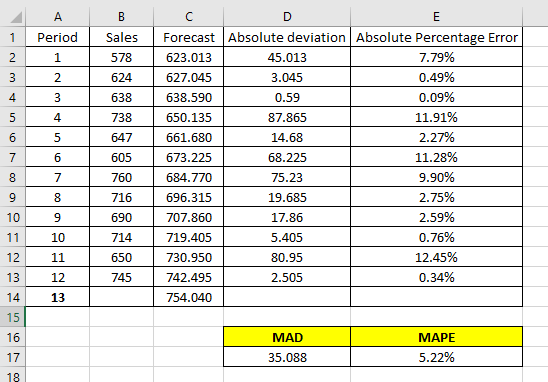Click the yellow MAD header cell

tap(287, 337)
